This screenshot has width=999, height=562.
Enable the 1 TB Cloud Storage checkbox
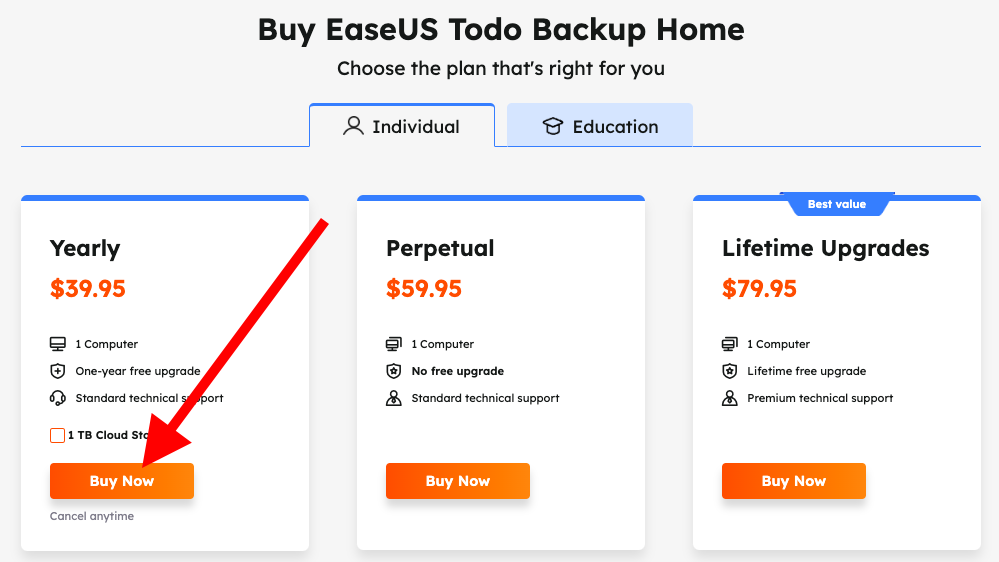click(58, 435)
